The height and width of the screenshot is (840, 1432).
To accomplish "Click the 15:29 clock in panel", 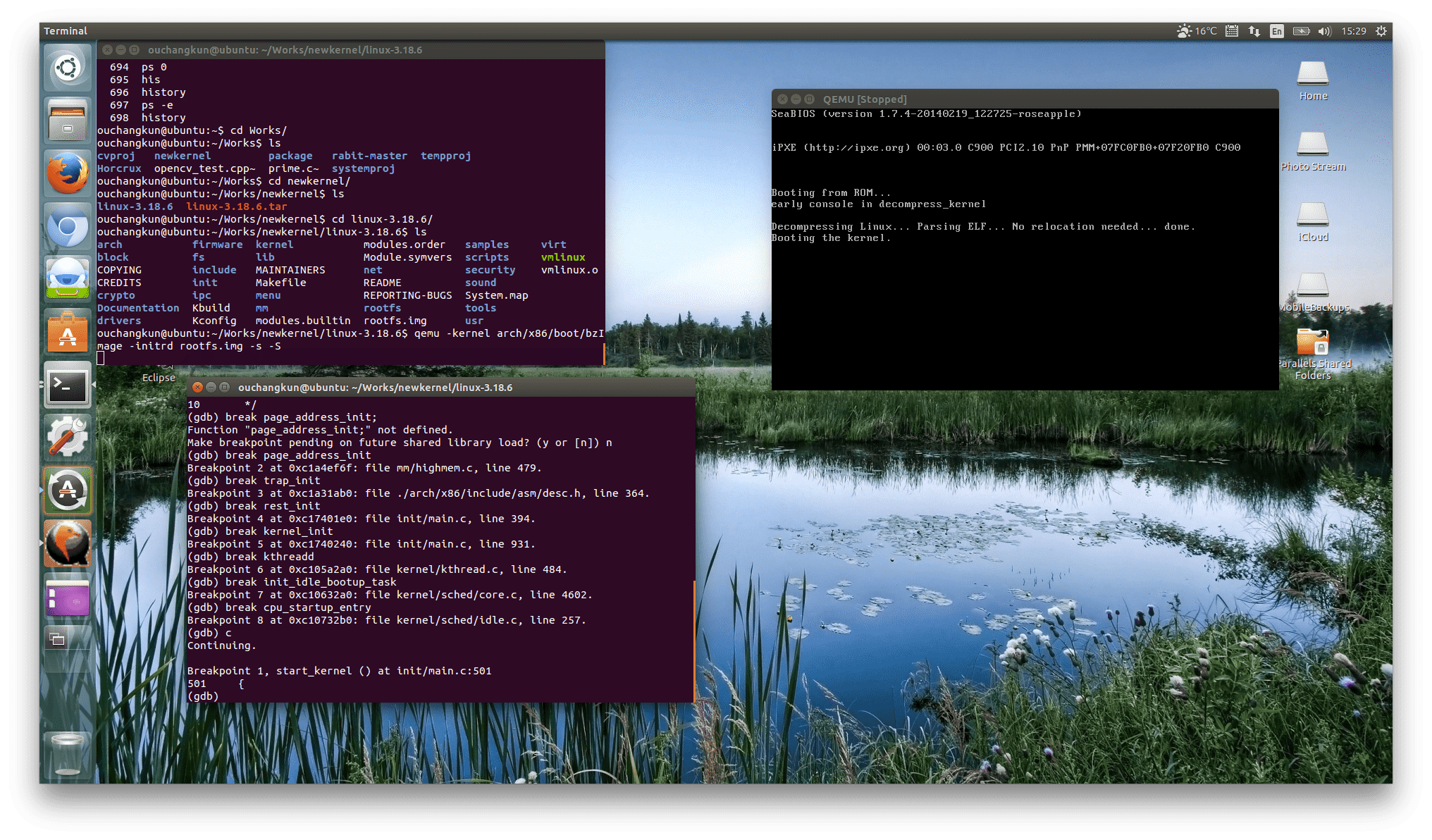I will (x=1353, y=31).
